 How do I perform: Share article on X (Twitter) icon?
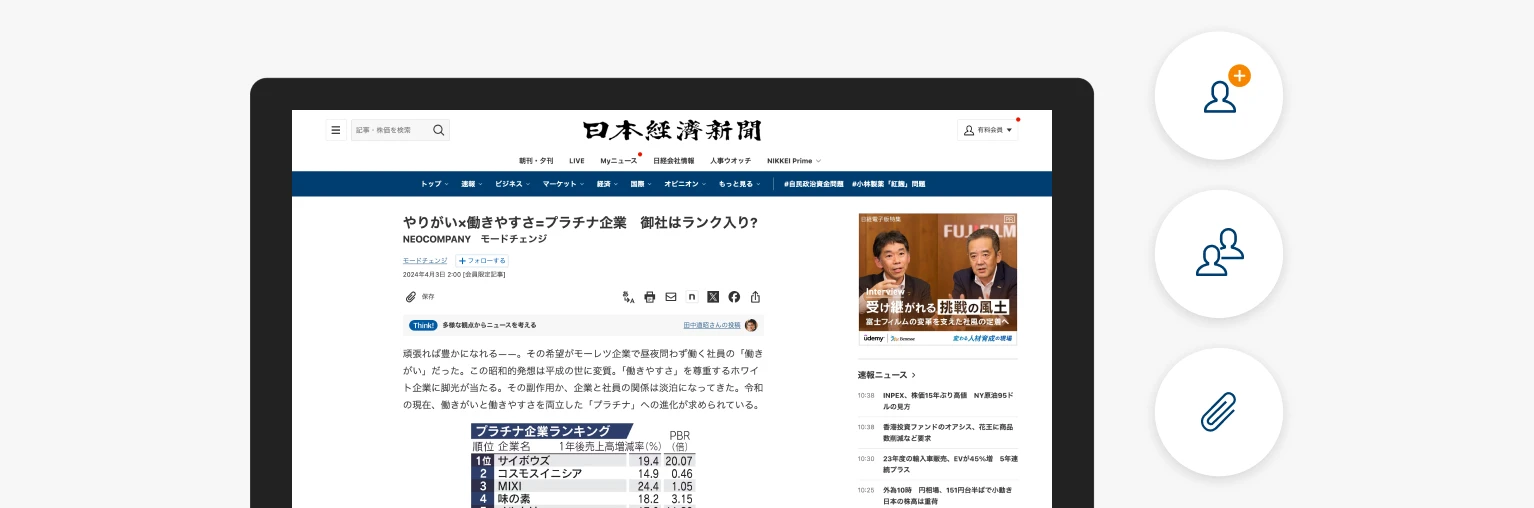tap(713, 297)
